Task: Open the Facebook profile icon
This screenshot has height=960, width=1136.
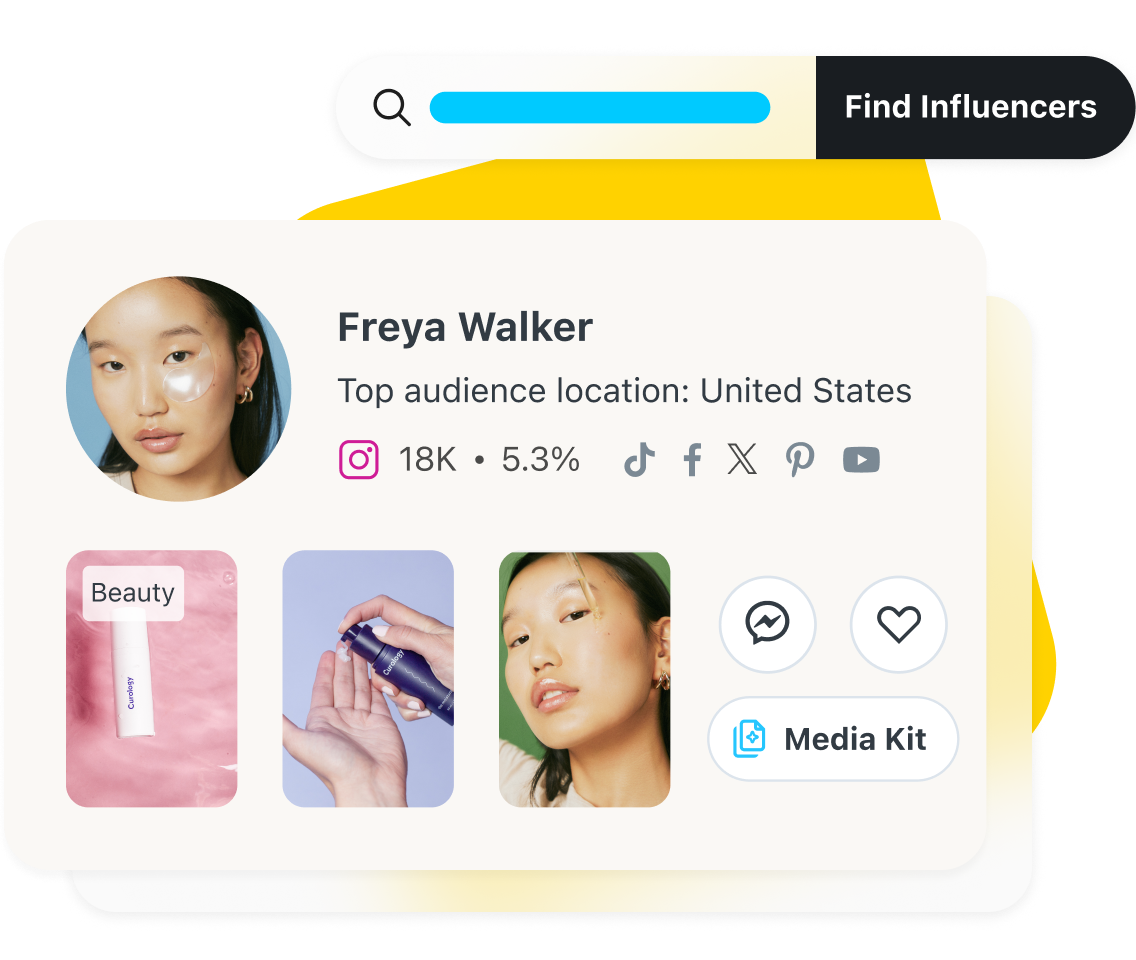Action: coord(692,459)
